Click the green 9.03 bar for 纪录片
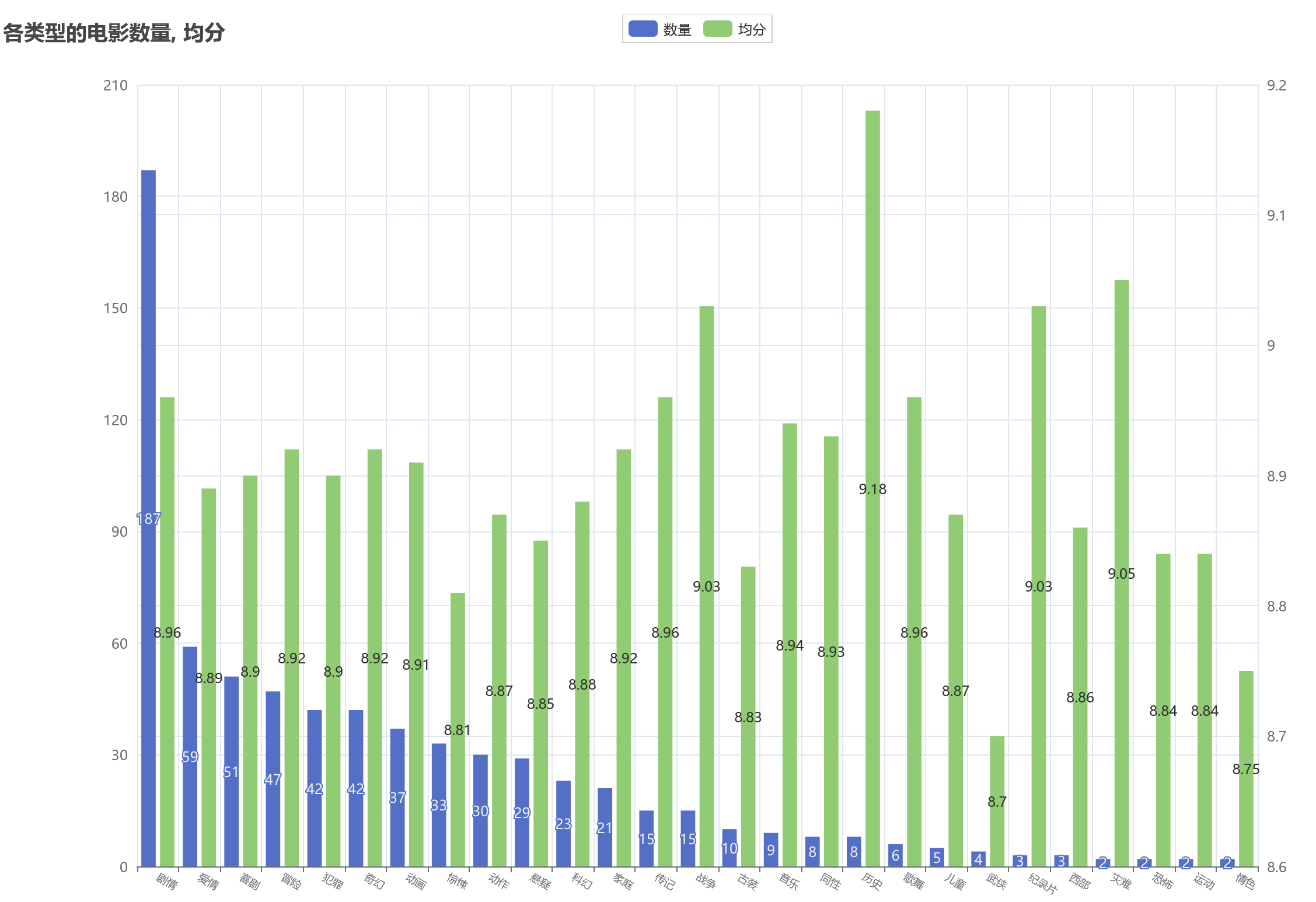This screenshot has height=902, width=1316. 1038,467
